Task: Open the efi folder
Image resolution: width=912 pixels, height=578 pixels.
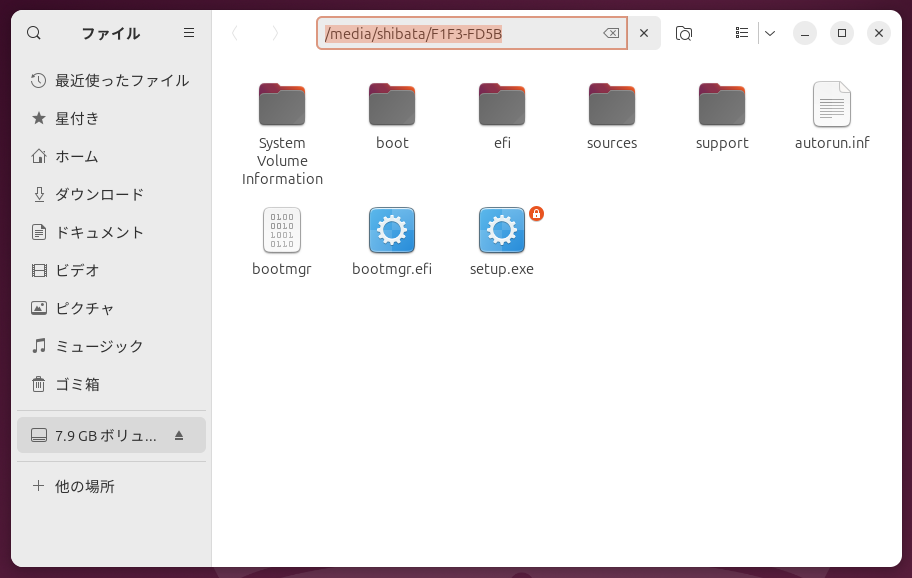Action: [x=502, y=104]
